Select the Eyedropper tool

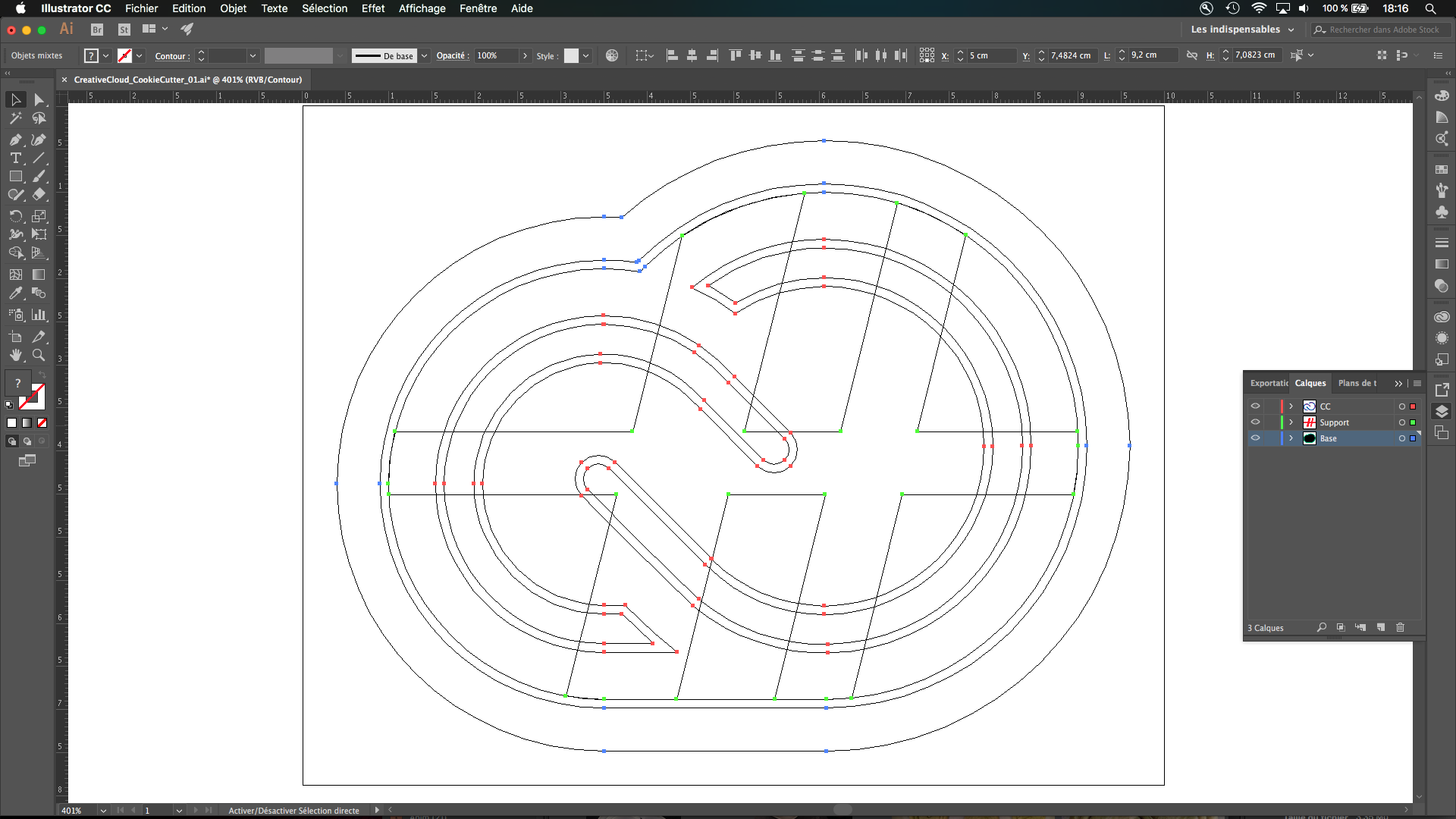point(16,293)
